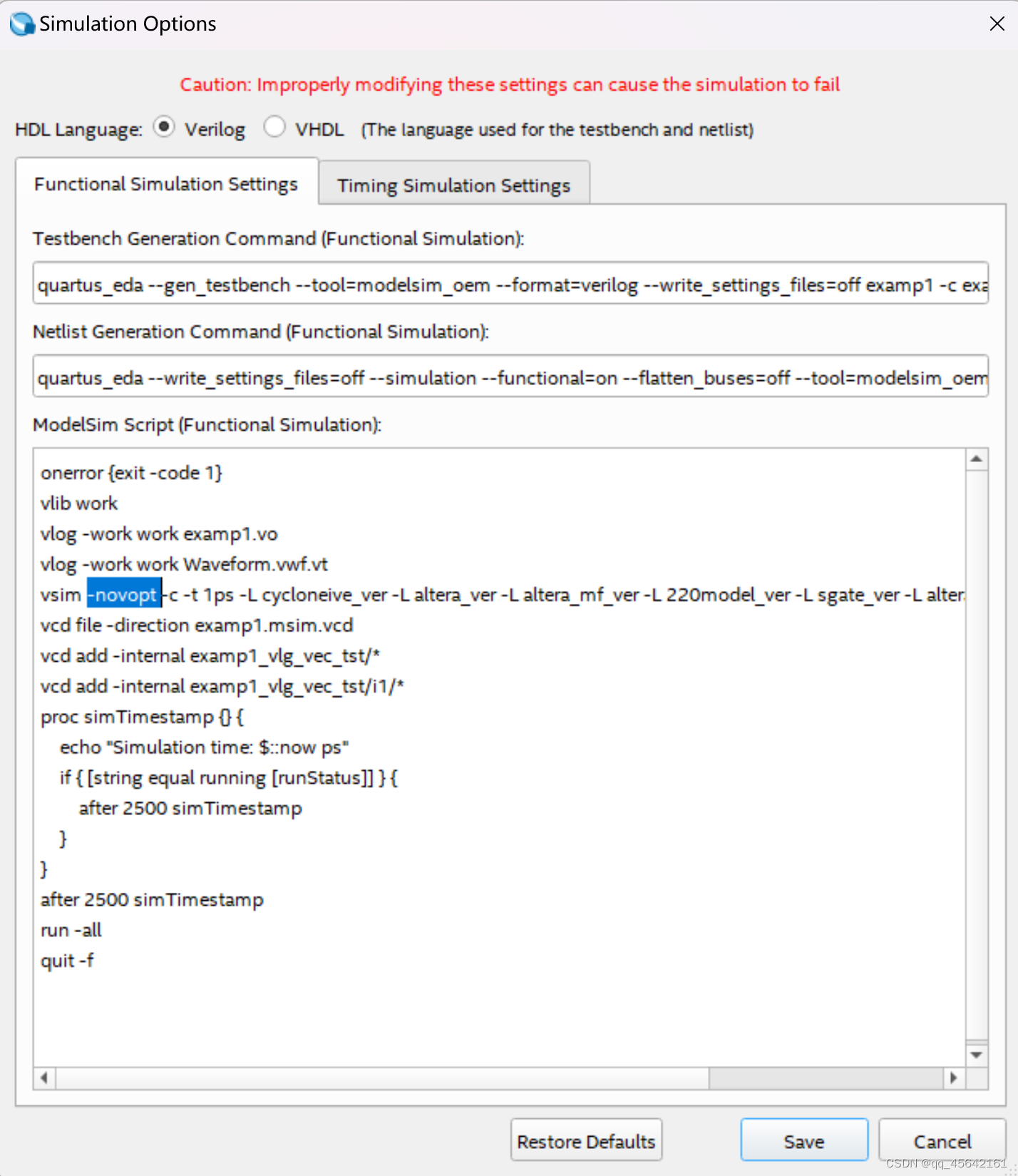The width and height of the screenshot is (1018, 1176).
Task: Click the 'vcd file -direction examp1.msim.vcd' line
Action: point(197,625)
